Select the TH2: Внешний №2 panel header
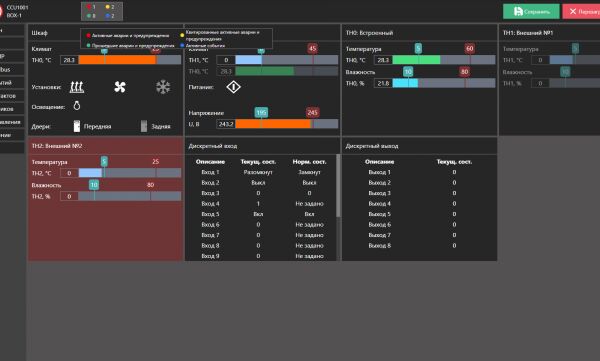 click(x=105, y=146)
